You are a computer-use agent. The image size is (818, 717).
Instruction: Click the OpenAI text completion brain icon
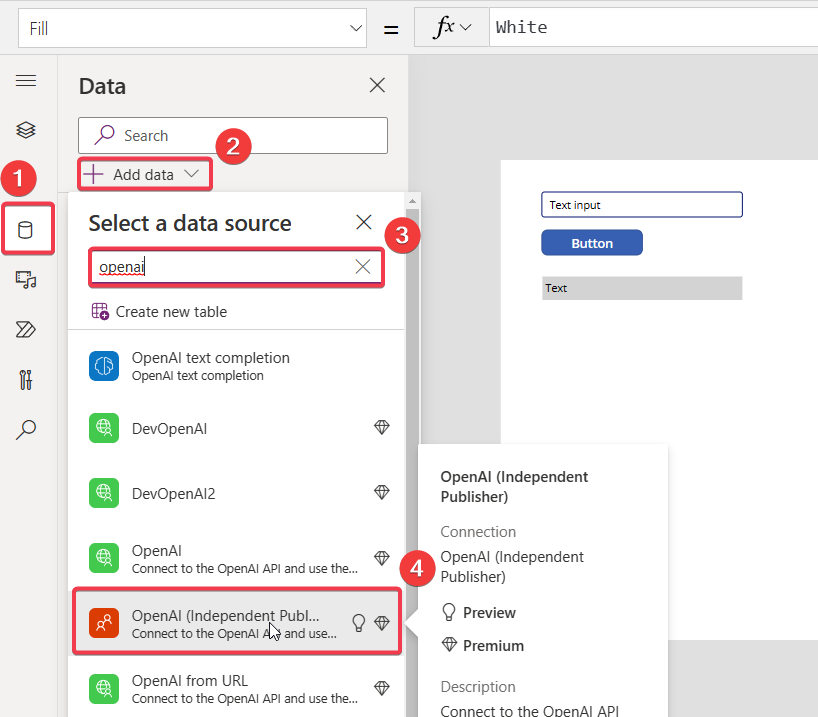point(104,366)
